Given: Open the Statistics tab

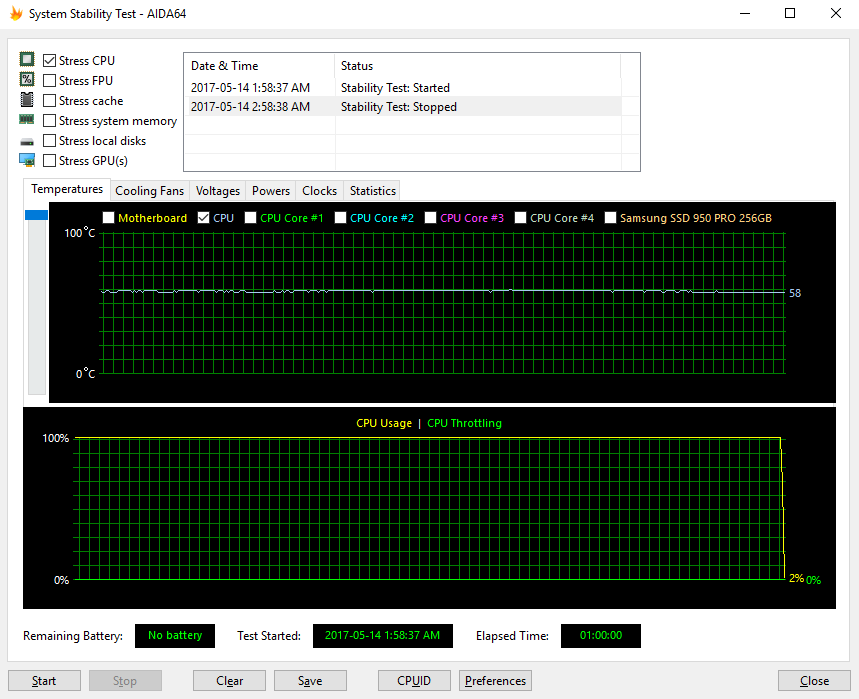Looking at the screenshot, I should 372,191.
